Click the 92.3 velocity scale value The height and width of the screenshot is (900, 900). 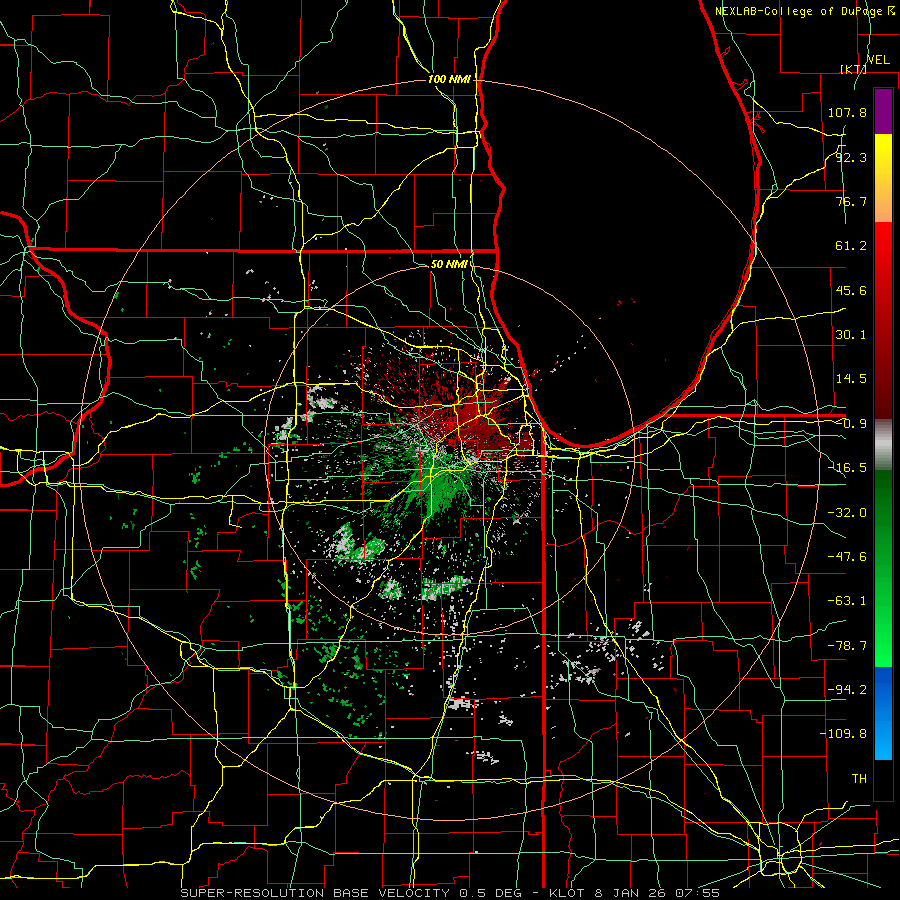pyautogui.click(x=851, y=157)
